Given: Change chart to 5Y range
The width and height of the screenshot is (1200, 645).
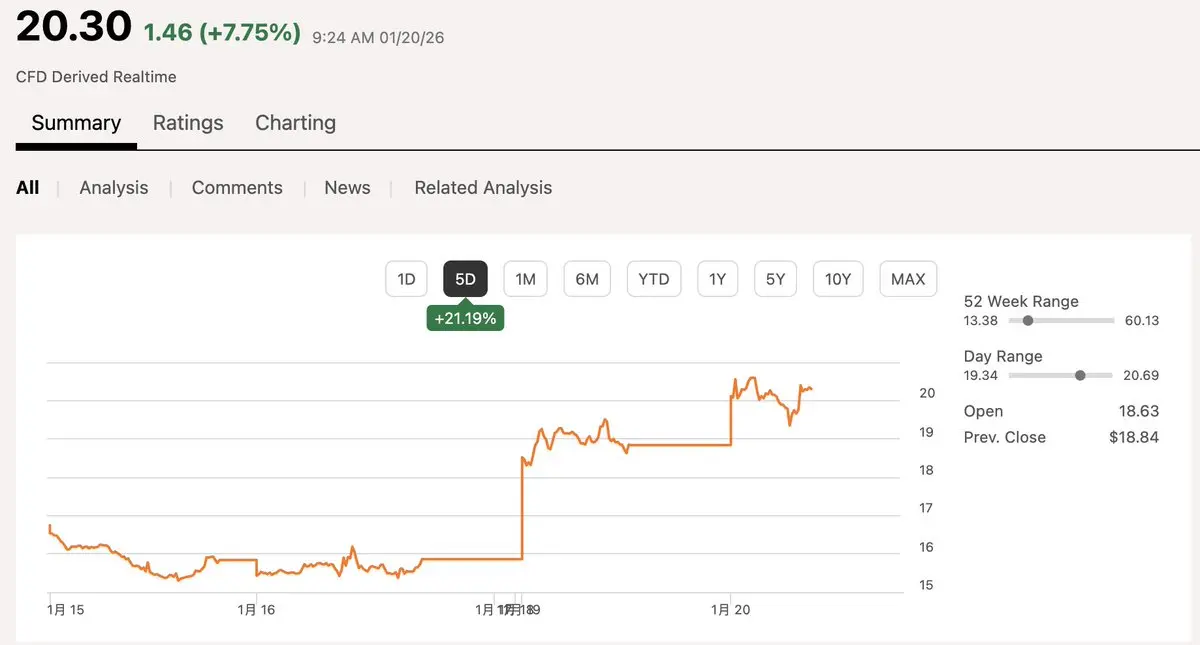Looking at the screenshot, I should click(x=776, y=279).
